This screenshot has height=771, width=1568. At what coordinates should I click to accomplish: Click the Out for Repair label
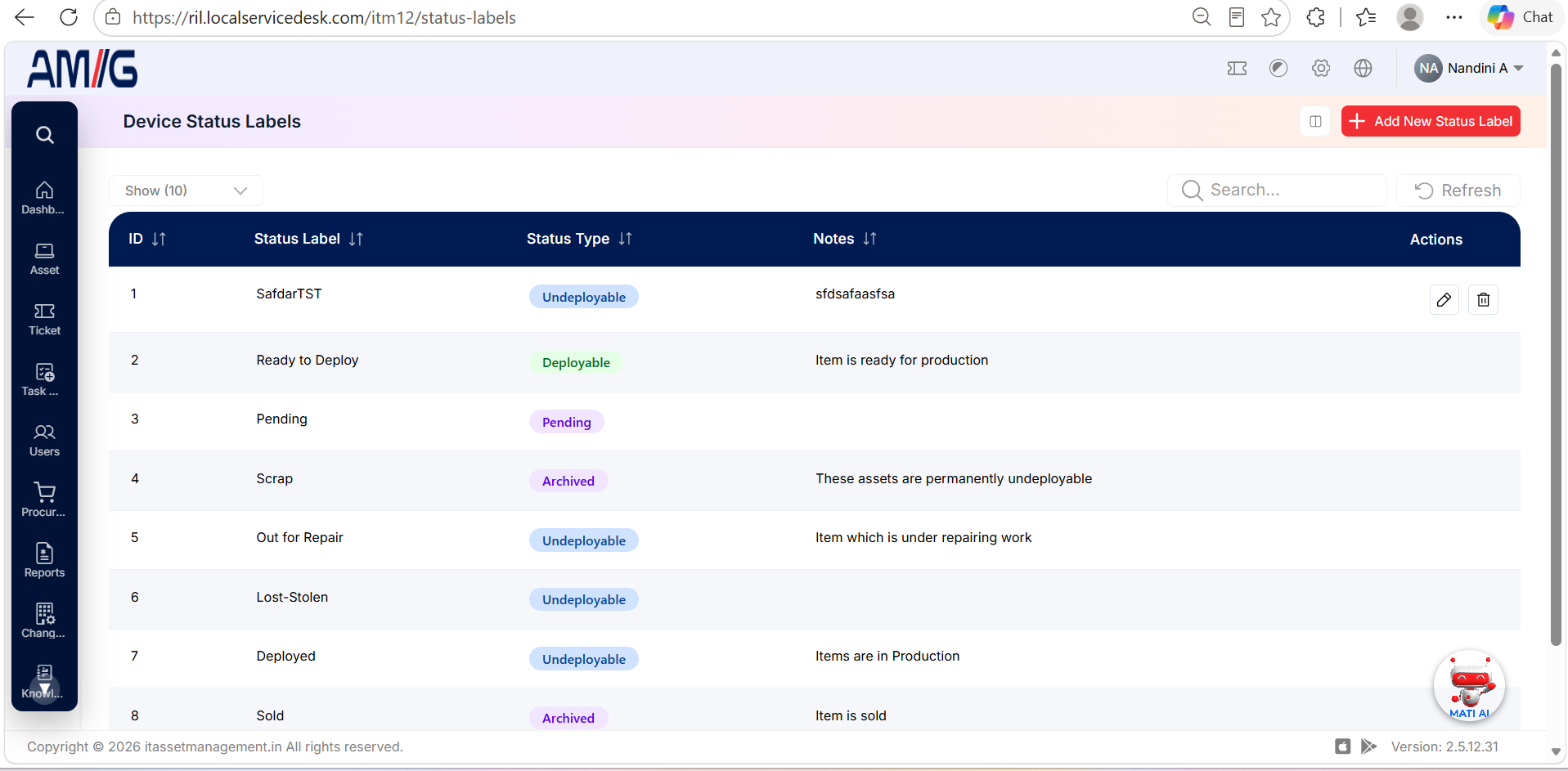(299, 537)
